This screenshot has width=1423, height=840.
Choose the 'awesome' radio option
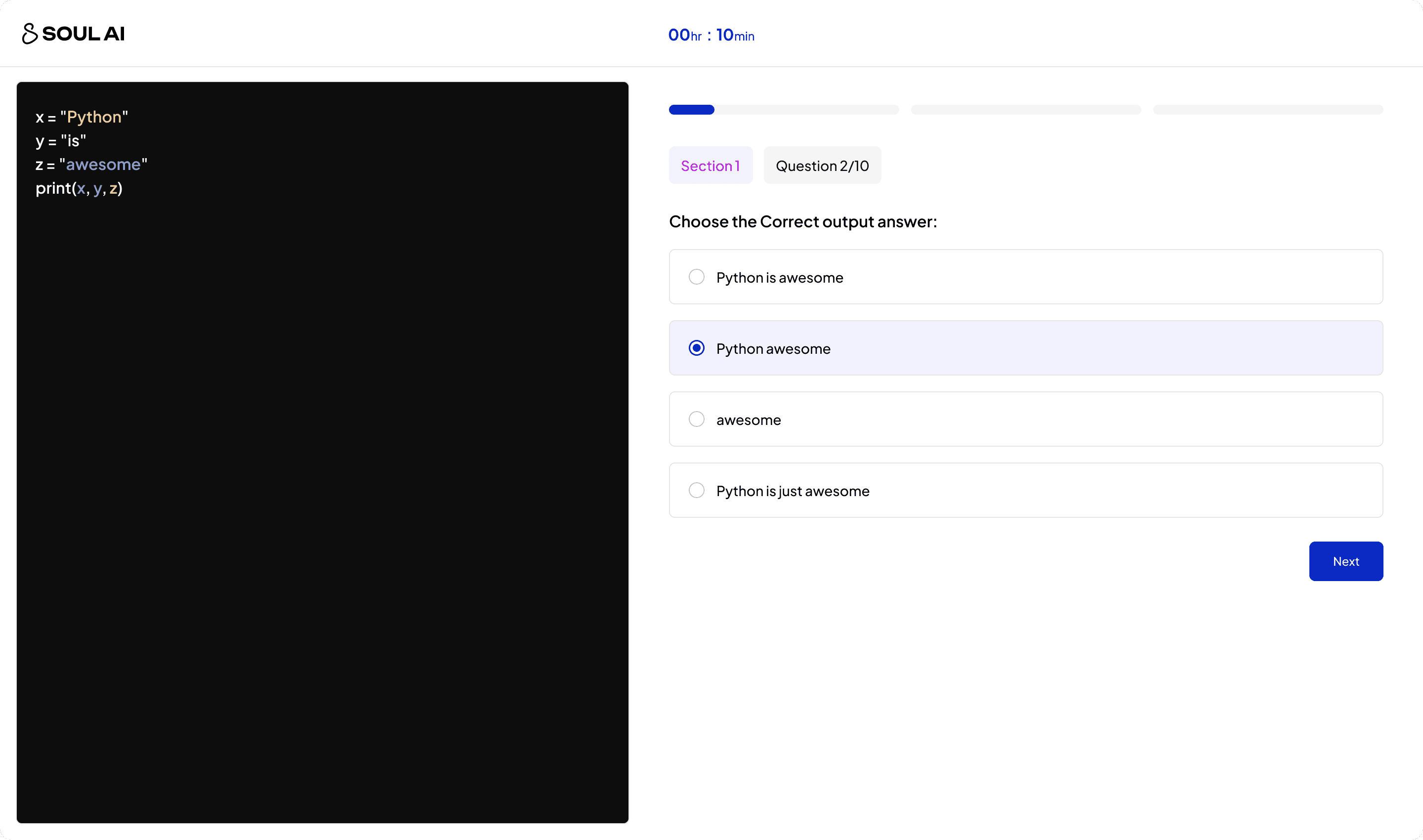696,420
